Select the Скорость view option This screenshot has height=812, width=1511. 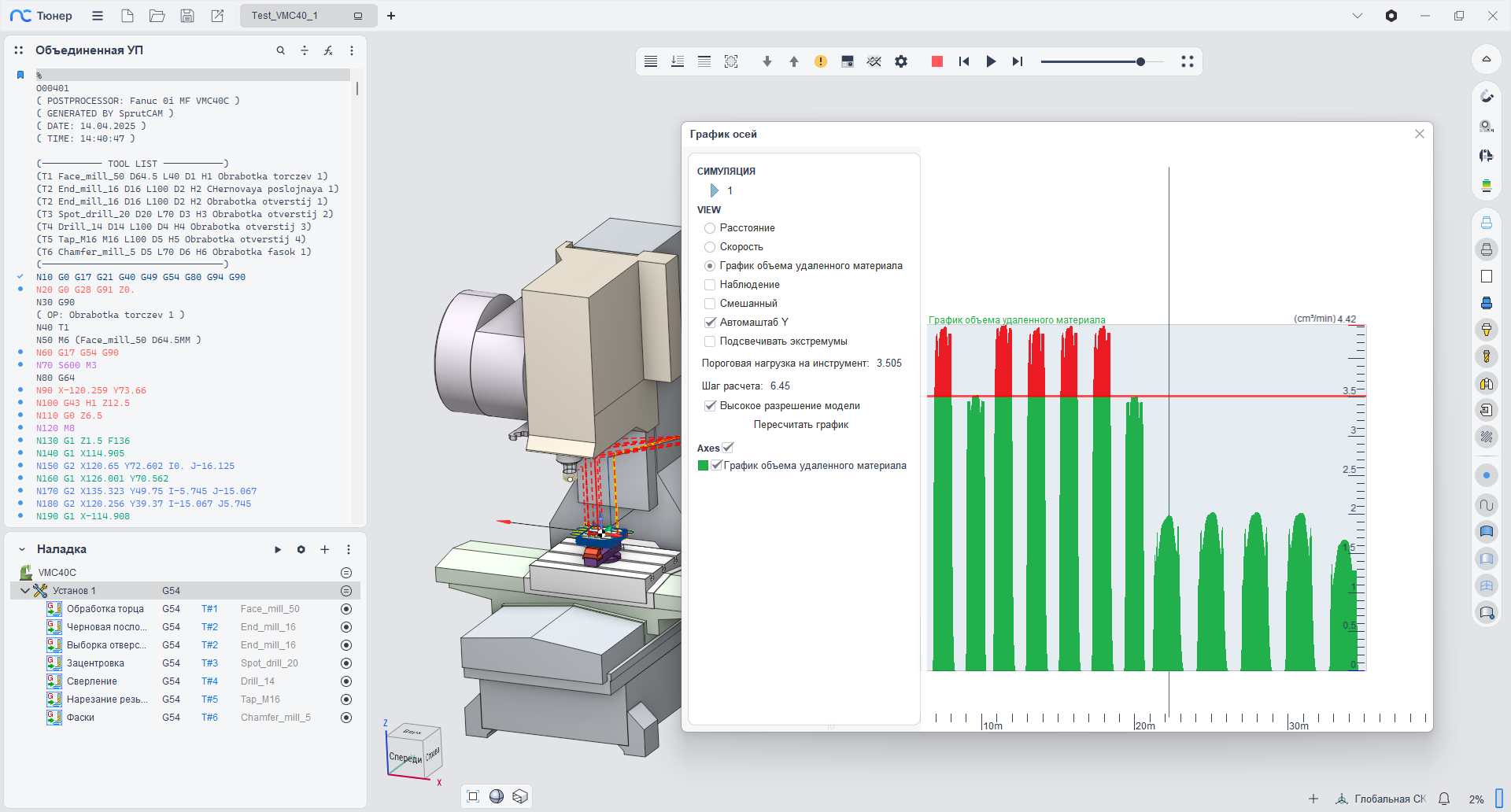point(710,247)
